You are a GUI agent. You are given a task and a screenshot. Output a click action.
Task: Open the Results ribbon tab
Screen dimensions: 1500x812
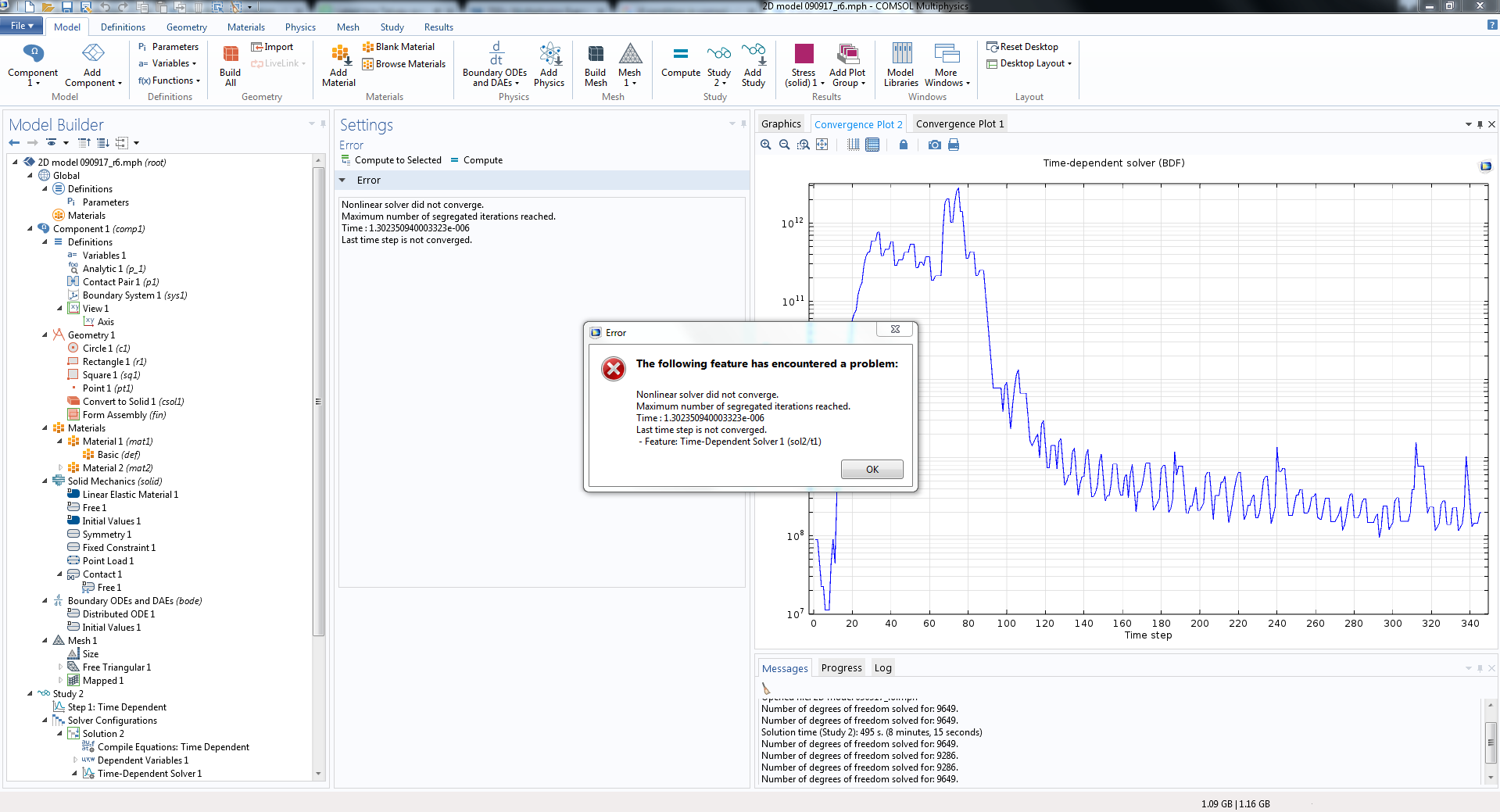tap(438, 27)
